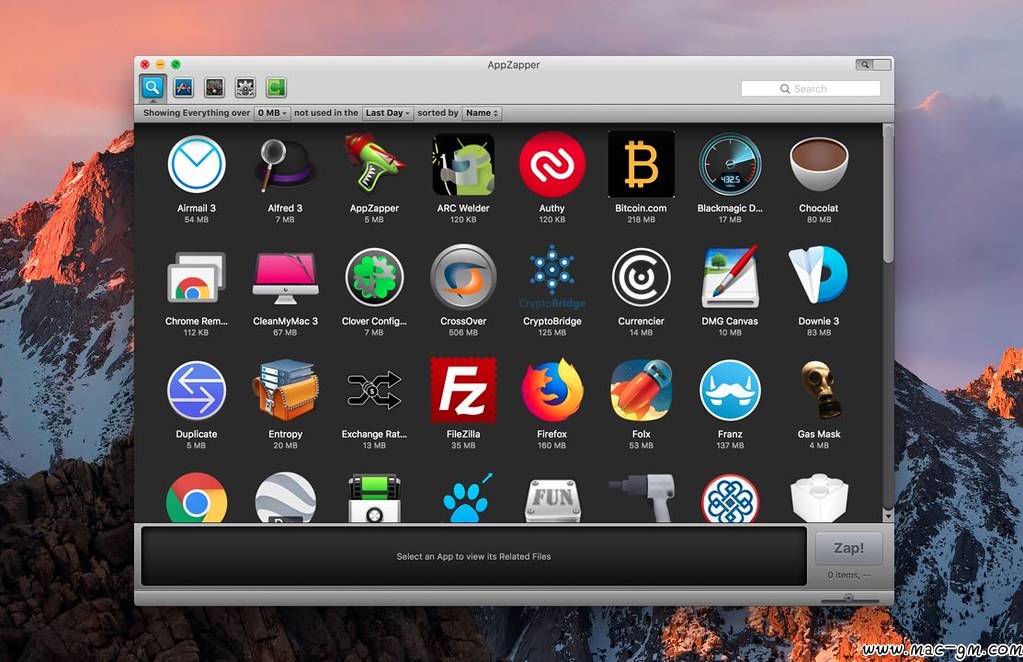This screenshot has height=662, width=1023.
Task: Select the Bitcoin.com app icon
Action: [641, 164]
